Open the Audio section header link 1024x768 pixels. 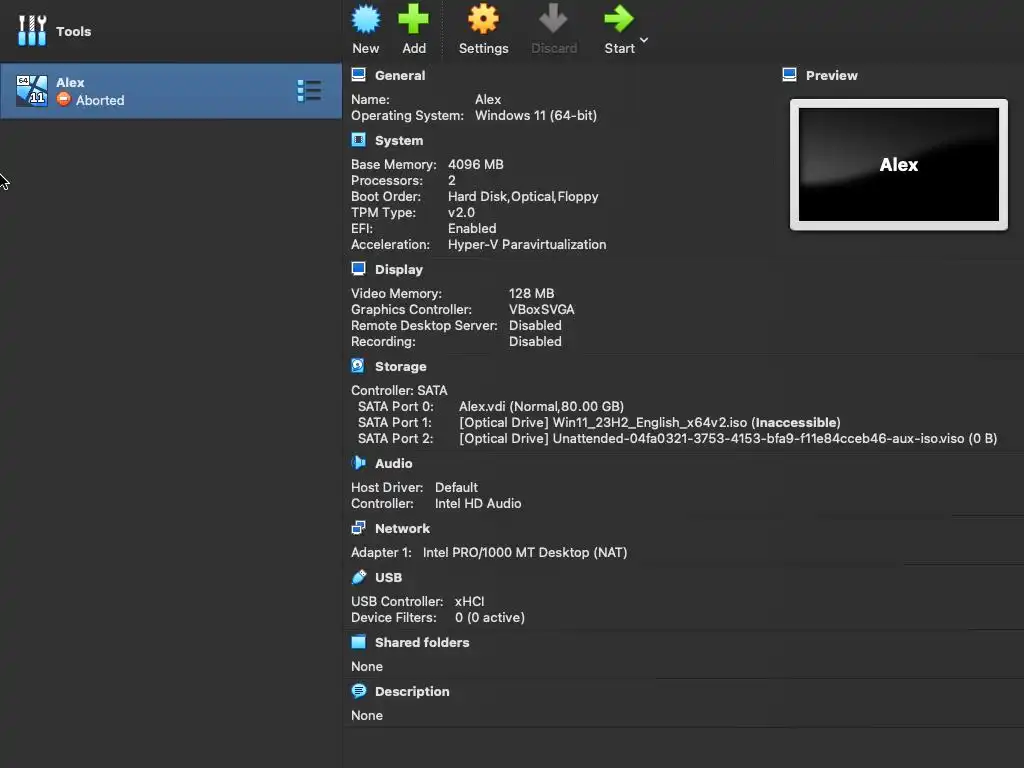(x=394, y=463)
